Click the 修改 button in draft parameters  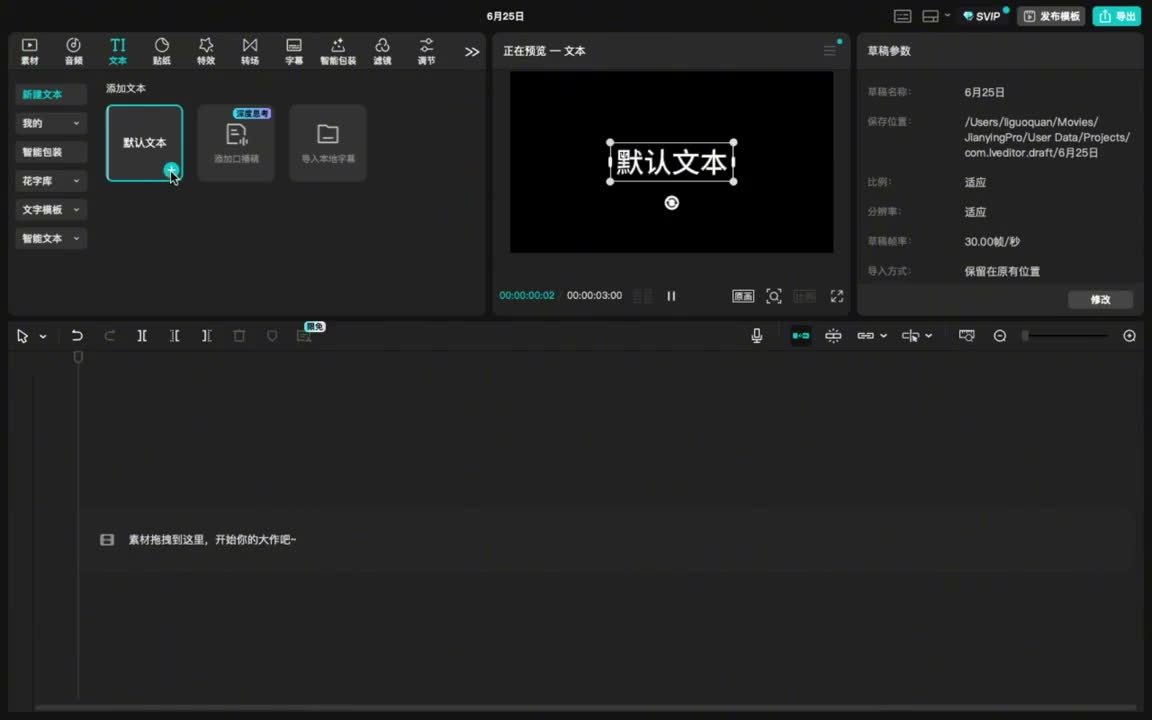pos(1100,299)
